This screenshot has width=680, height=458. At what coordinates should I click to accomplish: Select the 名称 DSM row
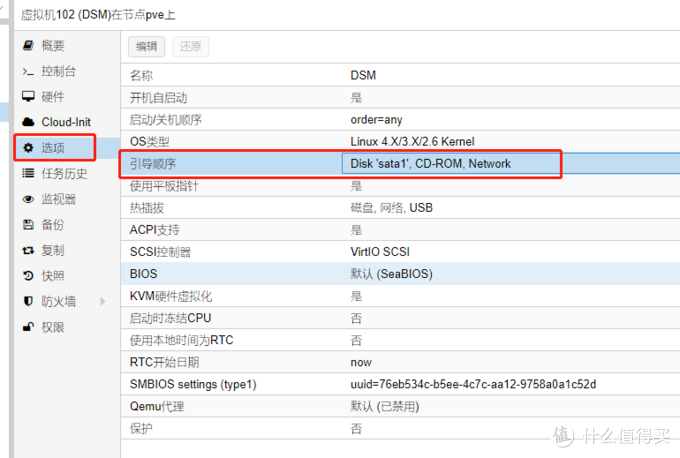click(x=400, y=75)
